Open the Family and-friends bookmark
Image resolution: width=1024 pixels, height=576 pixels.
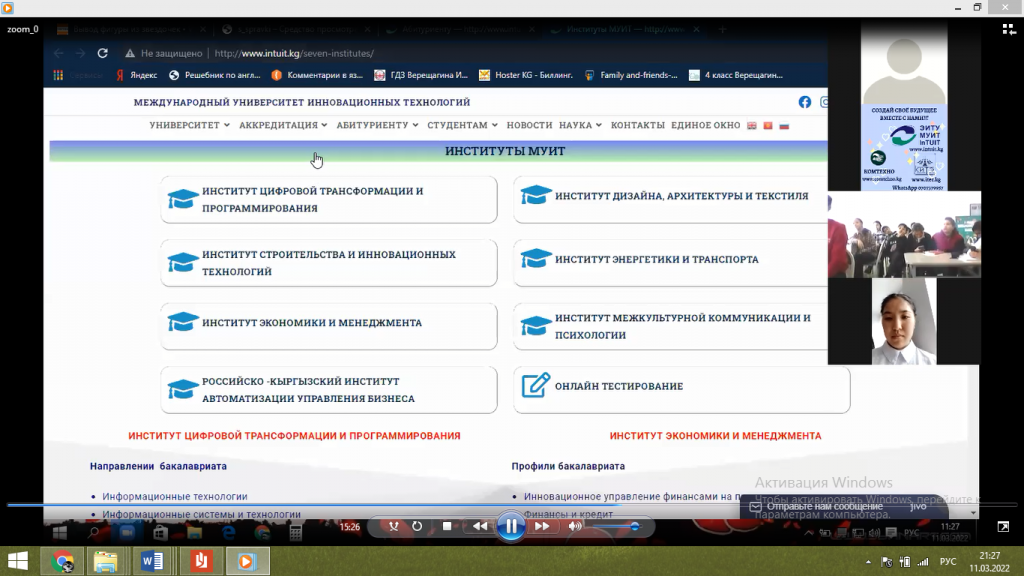click(x=631, y=75)
